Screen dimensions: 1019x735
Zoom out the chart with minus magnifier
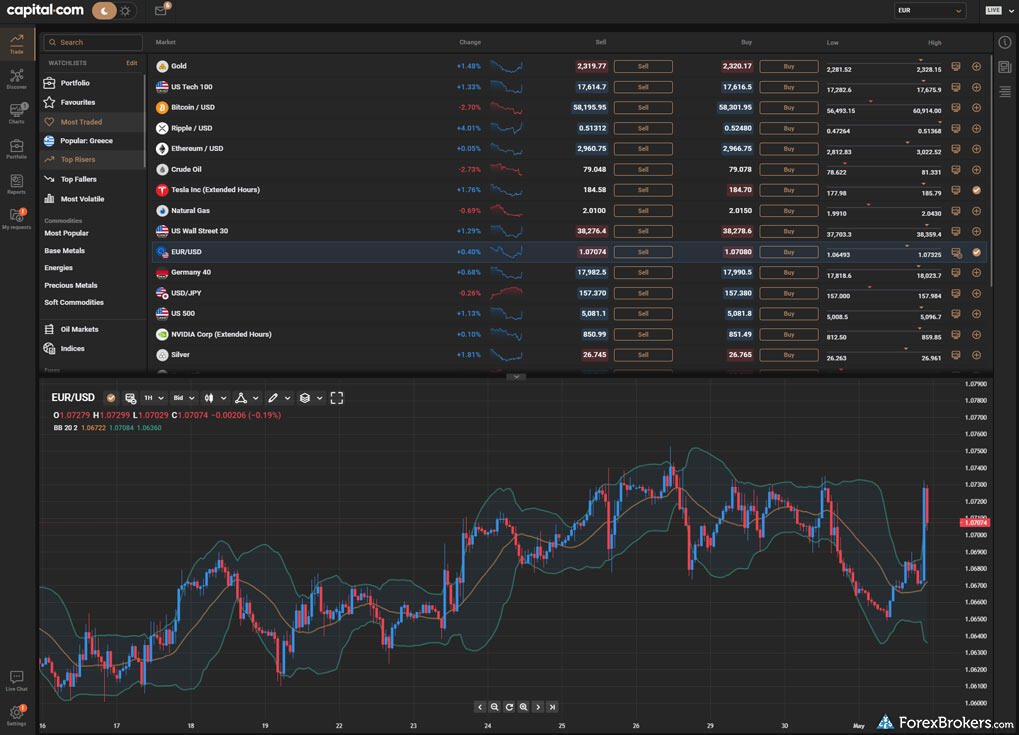coord(494,707)
